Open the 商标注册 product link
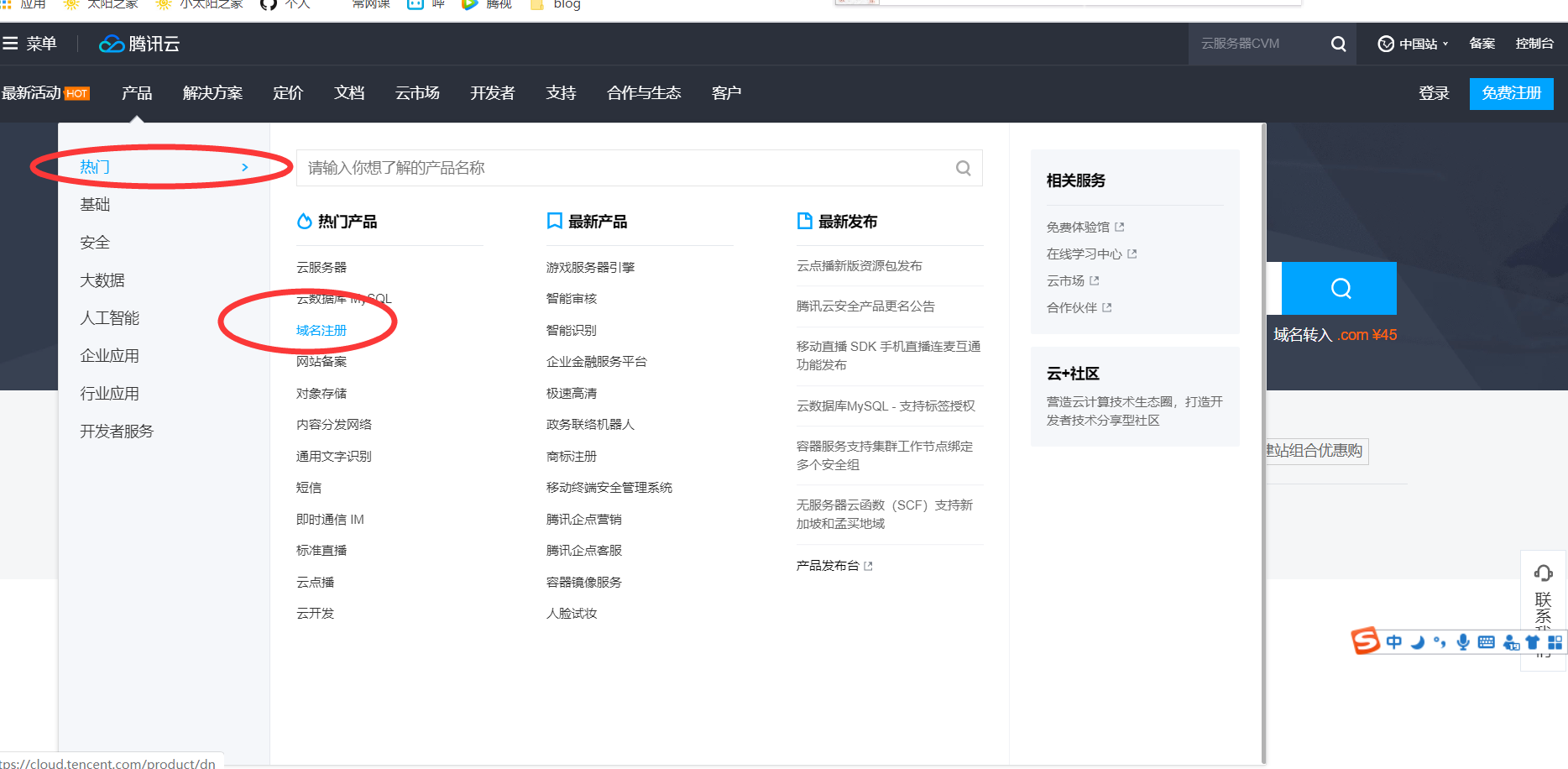 point(572,456)
